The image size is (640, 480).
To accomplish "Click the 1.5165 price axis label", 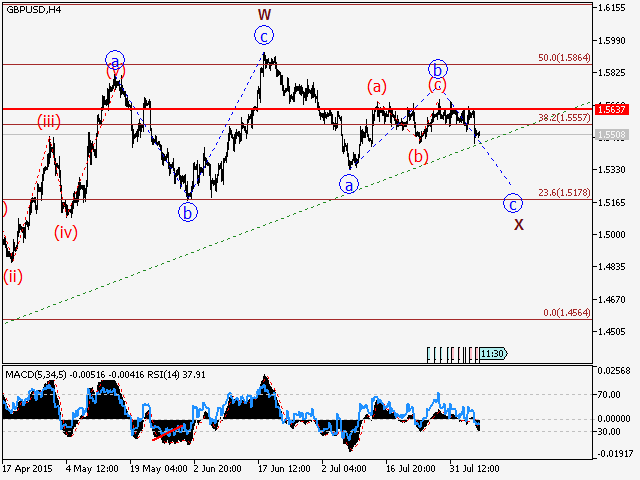I will pos(611,203).
